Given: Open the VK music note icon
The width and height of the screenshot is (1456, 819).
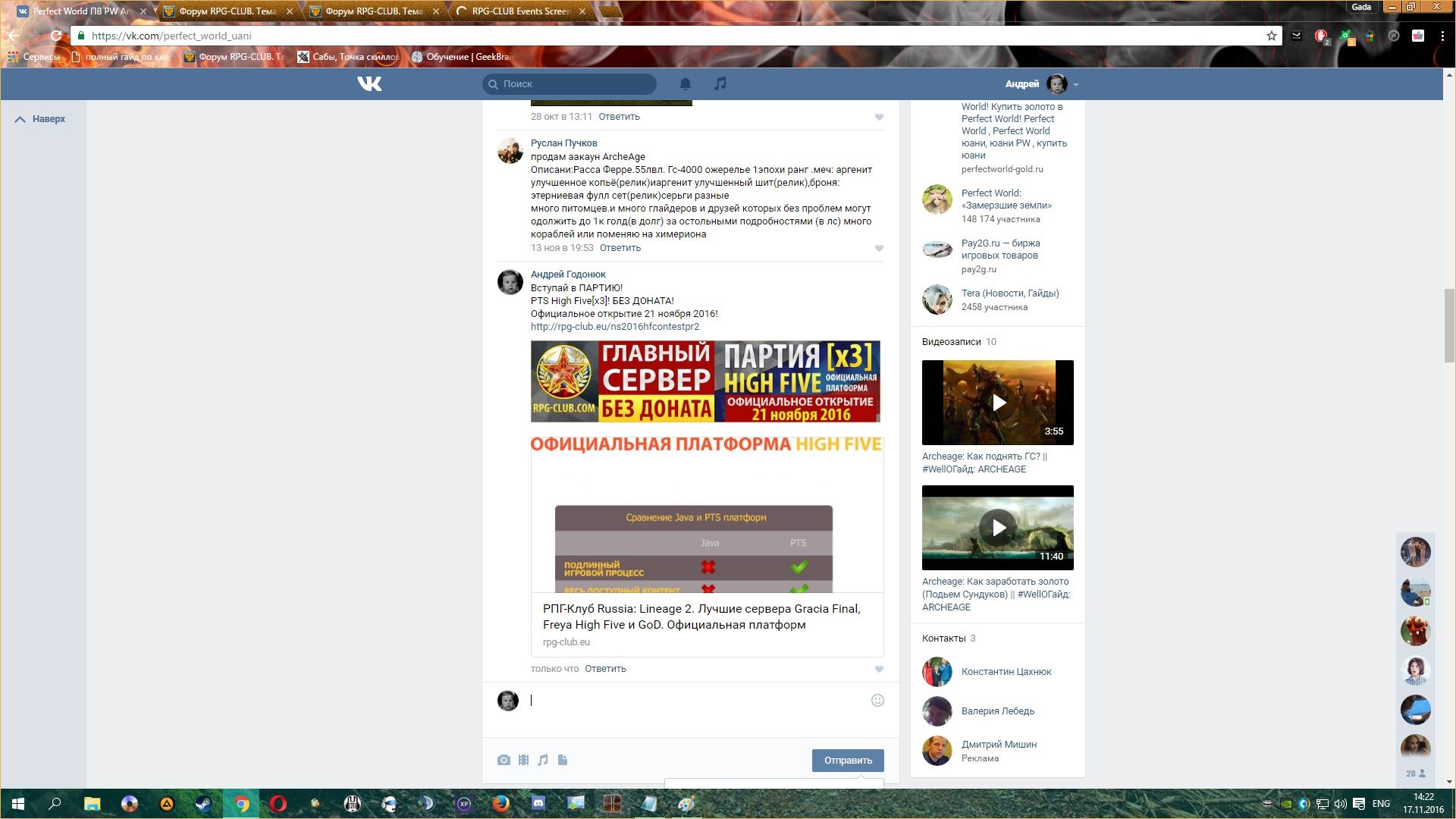Looking at the screenshot, I should tap(720, 83).
